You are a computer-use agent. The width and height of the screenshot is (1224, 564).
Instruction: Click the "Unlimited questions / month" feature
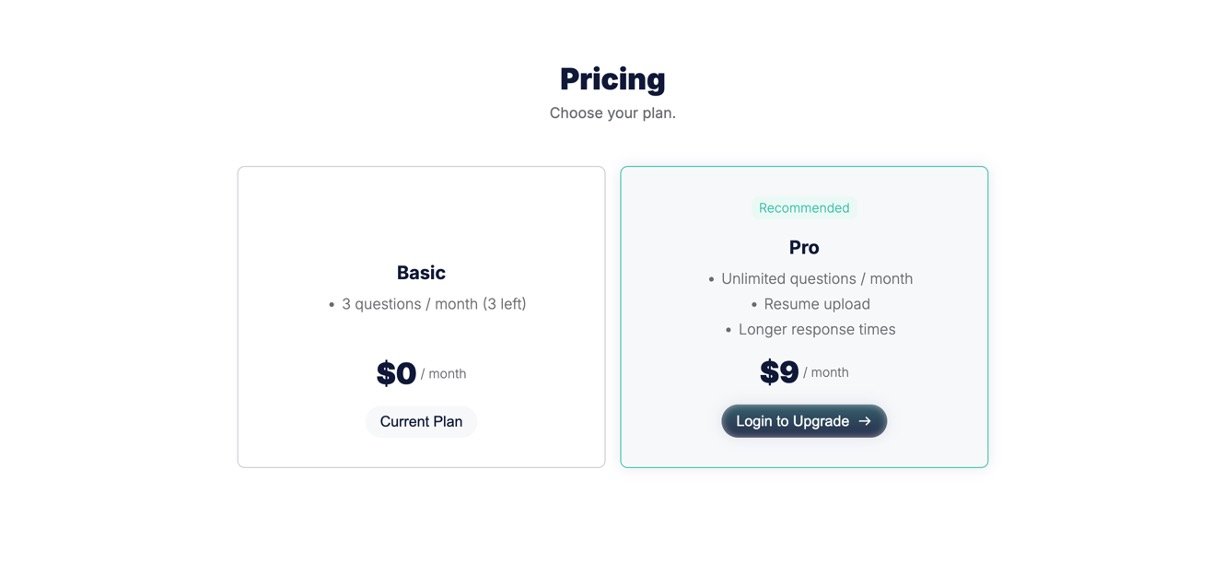(817, 279)
